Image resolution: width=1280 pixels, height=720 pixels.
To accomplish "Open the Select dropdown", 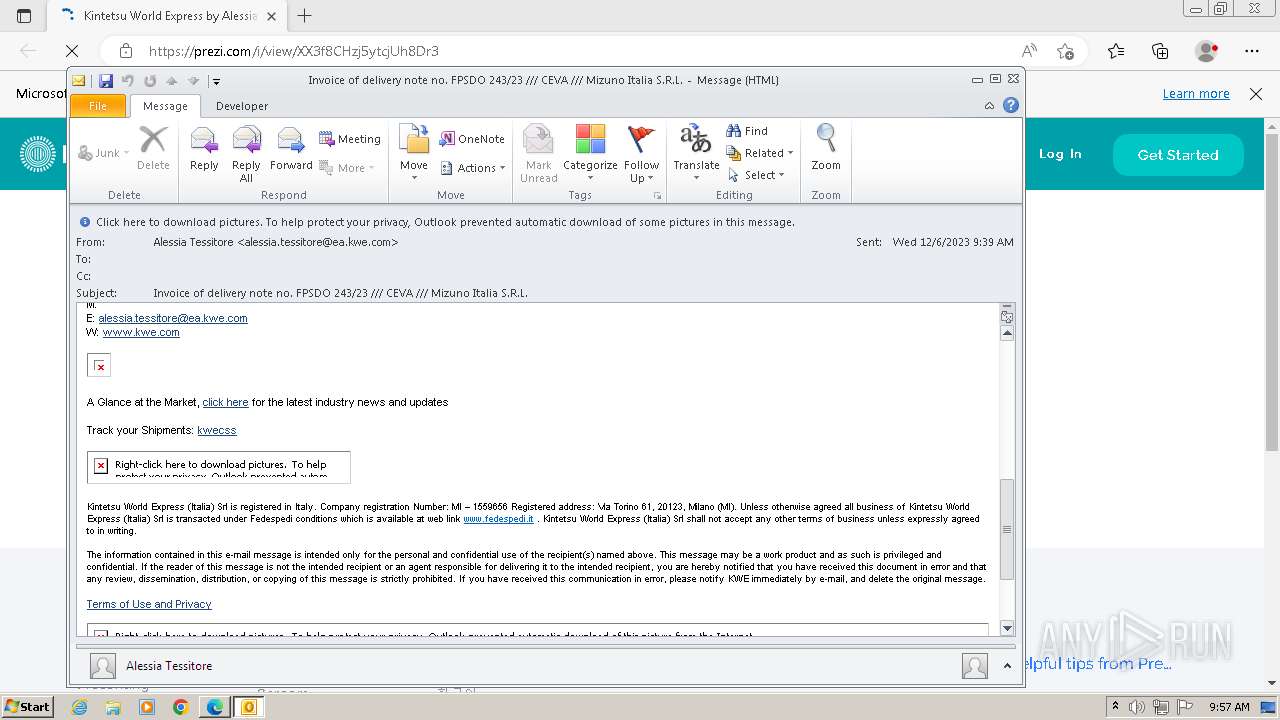I will click(x=757, y=175).
